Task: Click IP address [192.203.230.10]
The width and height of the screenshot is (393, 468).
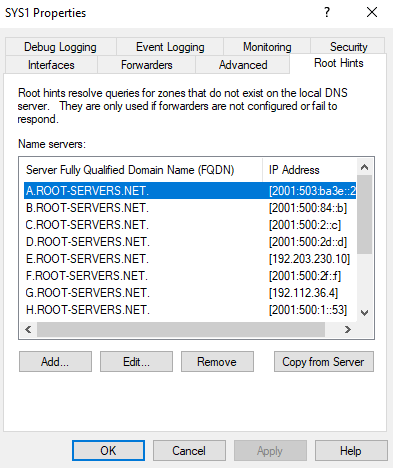Action: (309, 259)
